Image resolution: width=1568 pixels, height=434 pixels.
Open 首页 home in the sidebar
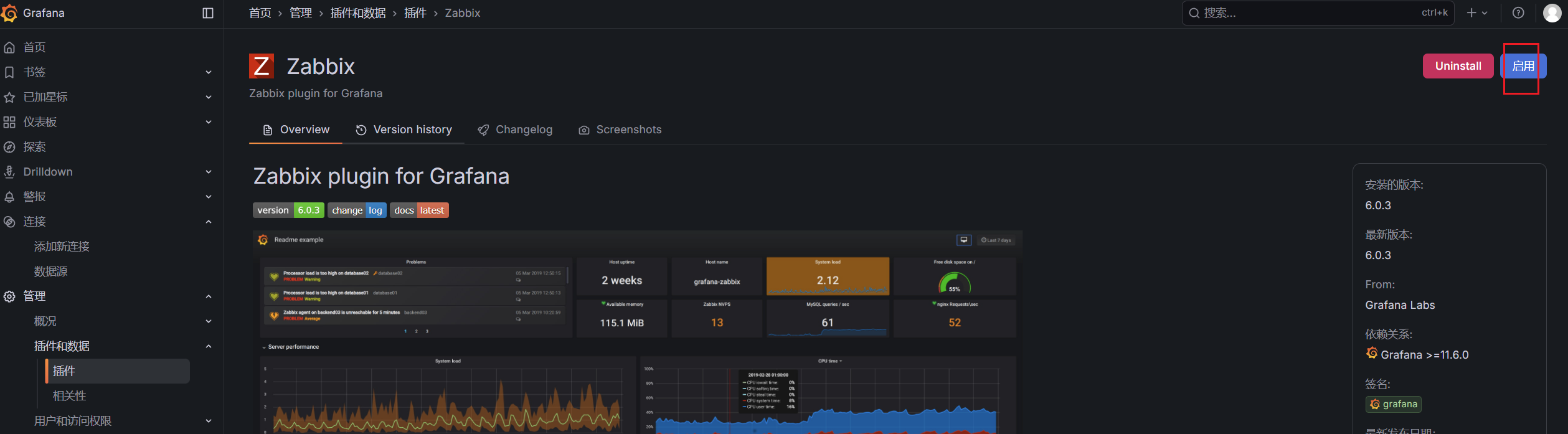coord(34,47)
